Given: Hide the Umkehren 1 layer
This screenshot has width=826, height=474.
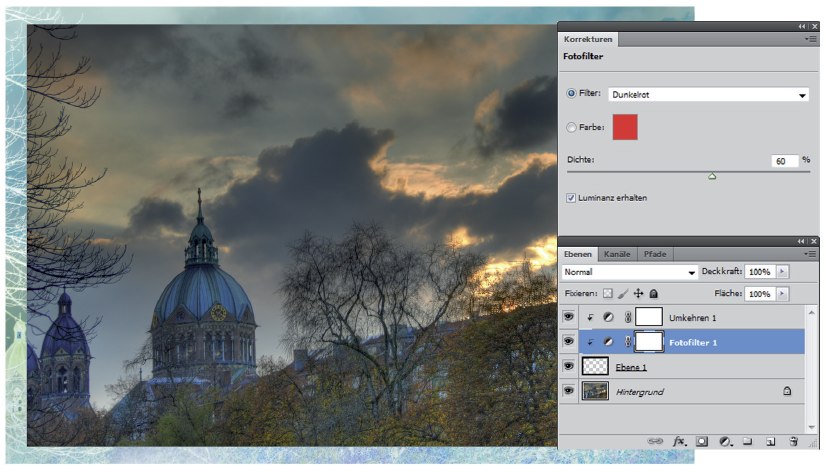Looking at the screenshot, I should (x=568, y=316).
